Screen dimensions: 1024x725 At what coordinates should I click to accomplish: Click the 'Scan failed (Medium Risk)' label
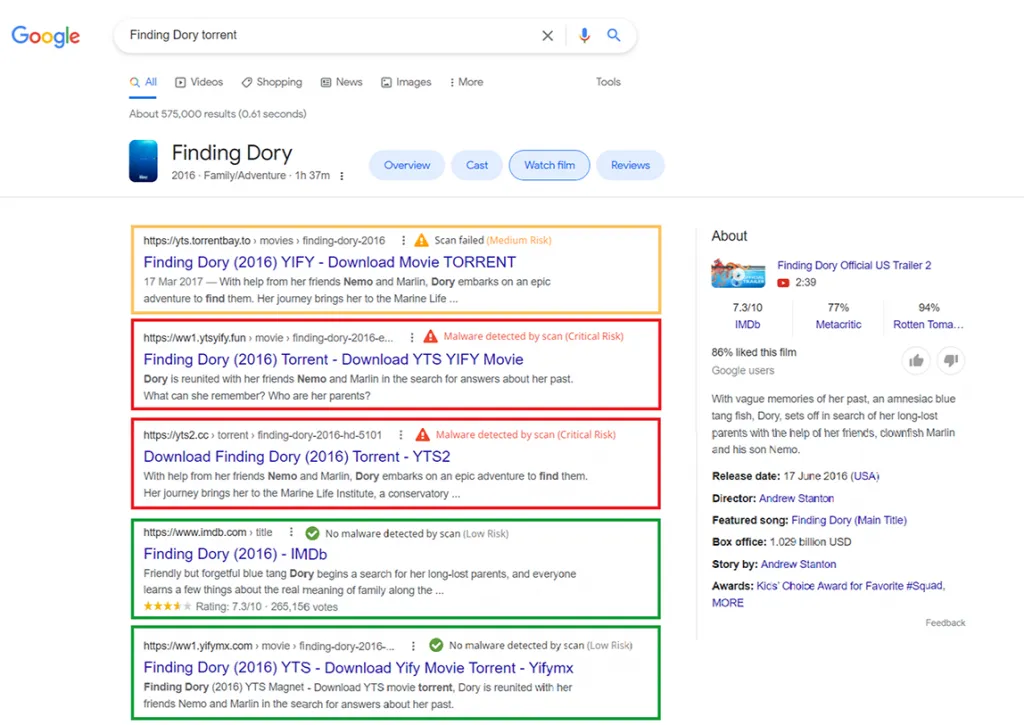(493, 240)
